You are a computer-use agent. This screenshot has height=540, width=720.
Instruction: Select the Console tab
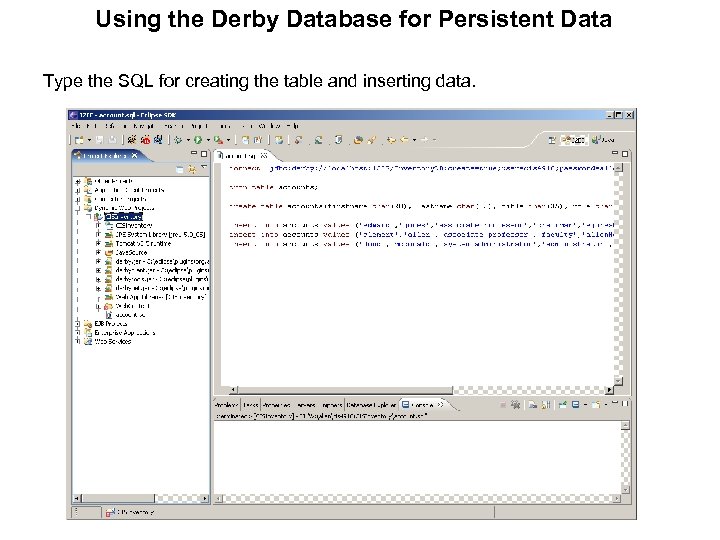[422, 405]
